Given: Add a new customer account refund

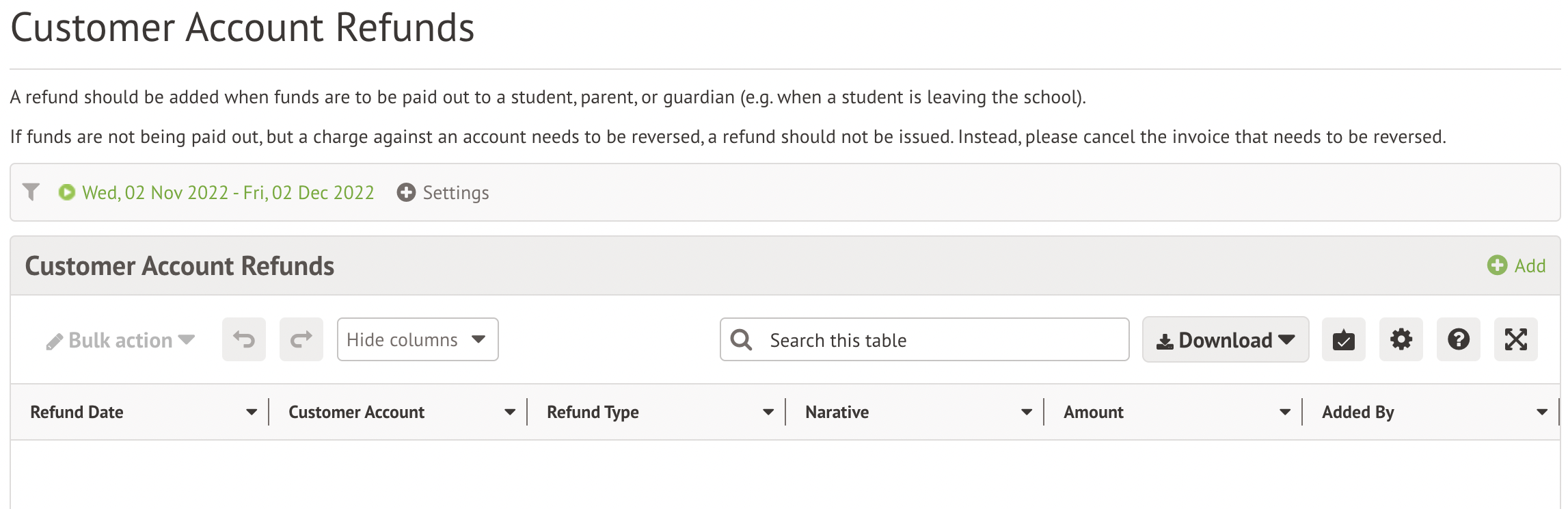Looking at the screenshot, I should pyautogui.click(x=1516, y=265).
